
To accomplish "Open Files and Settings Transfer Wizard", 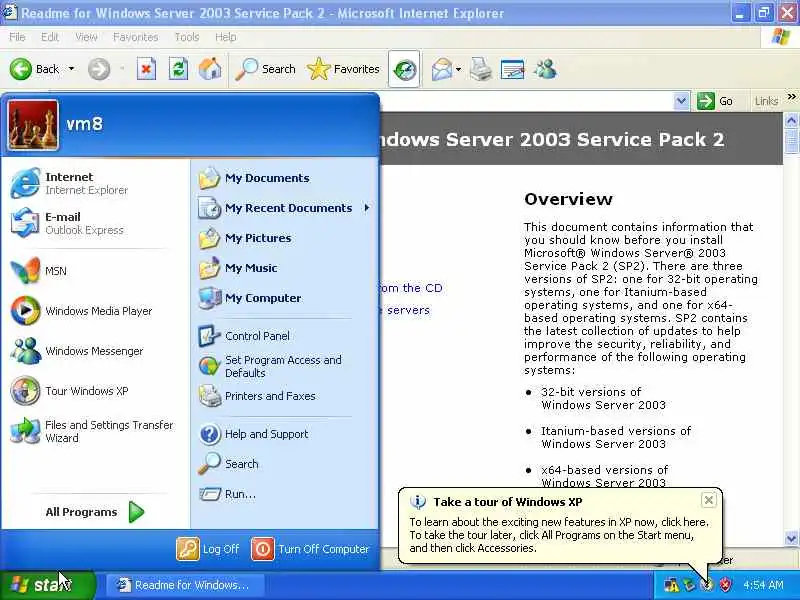I will [95, 431].
